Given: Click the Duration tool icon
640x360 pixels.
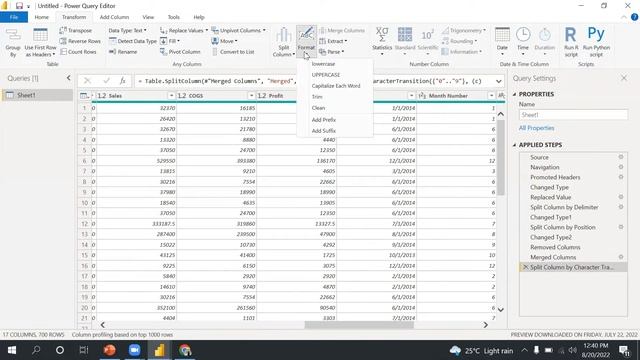Looking at the screenshot, I should [x=544, y=42].
